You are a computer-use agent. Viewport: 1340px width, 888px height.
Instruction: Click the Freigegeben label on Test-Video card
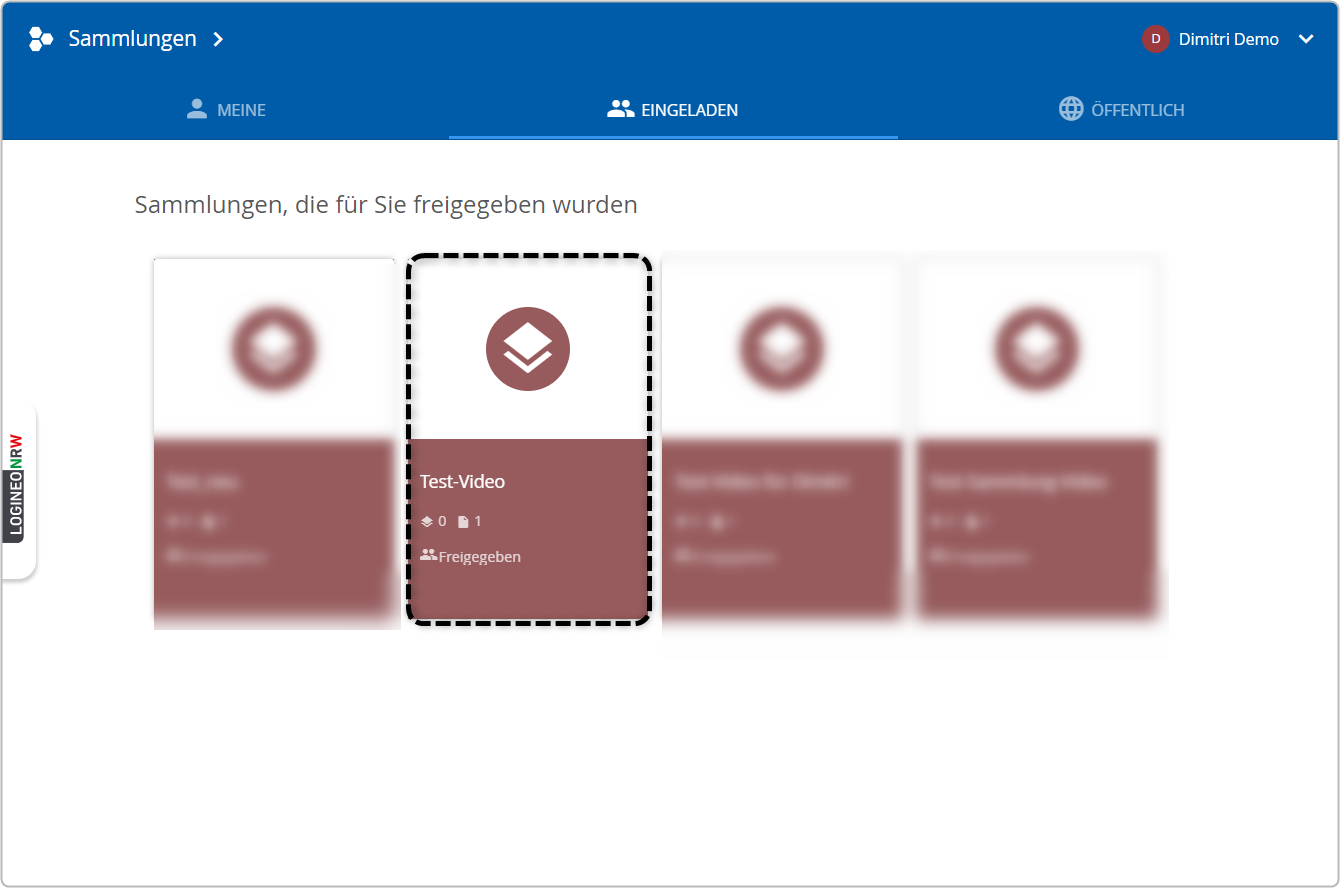pyautogui.click(x=479, y=557)
